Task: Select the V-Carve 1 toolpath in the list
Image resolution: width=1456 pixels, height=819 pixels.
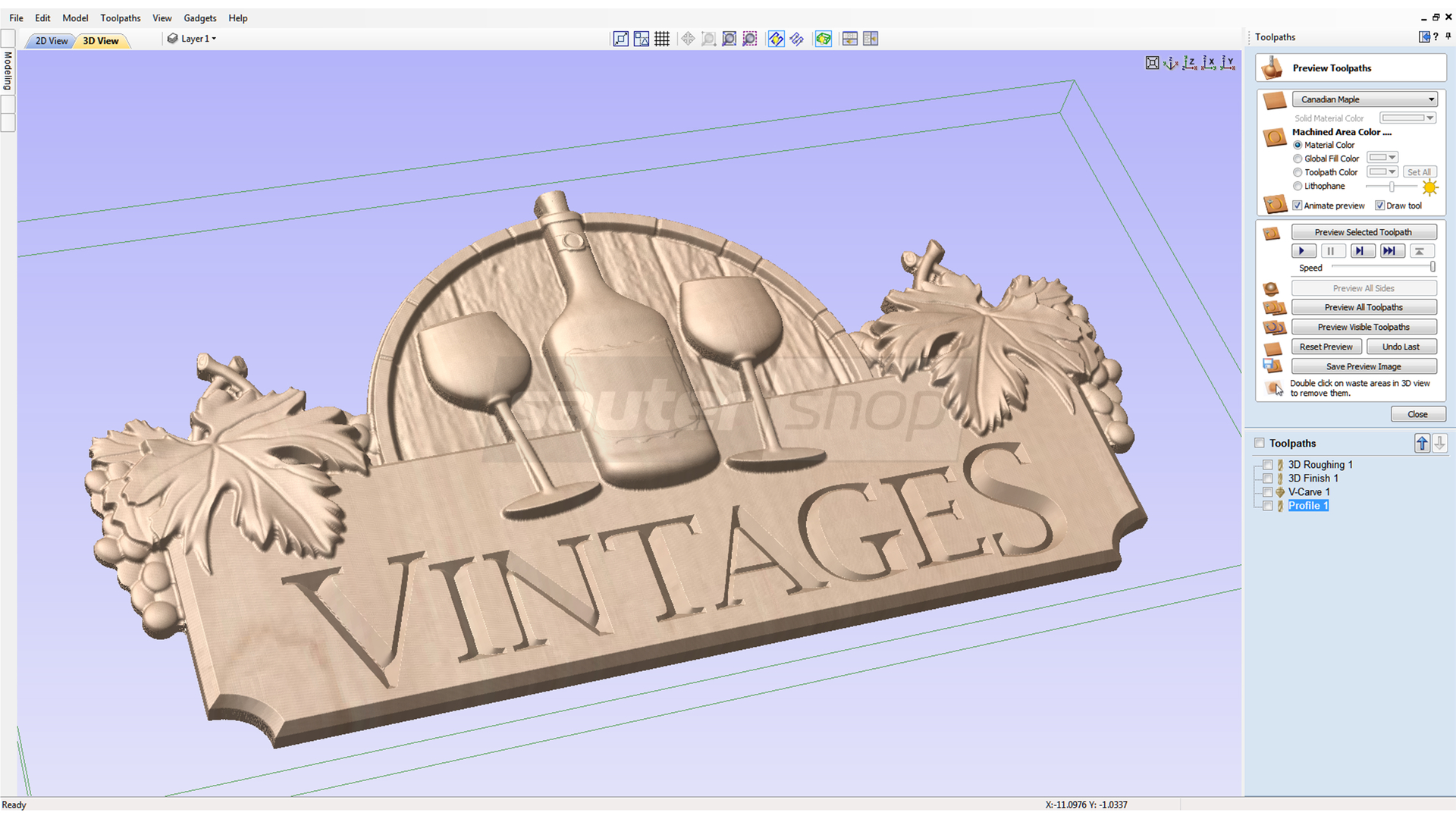Action: [1309, 491]
